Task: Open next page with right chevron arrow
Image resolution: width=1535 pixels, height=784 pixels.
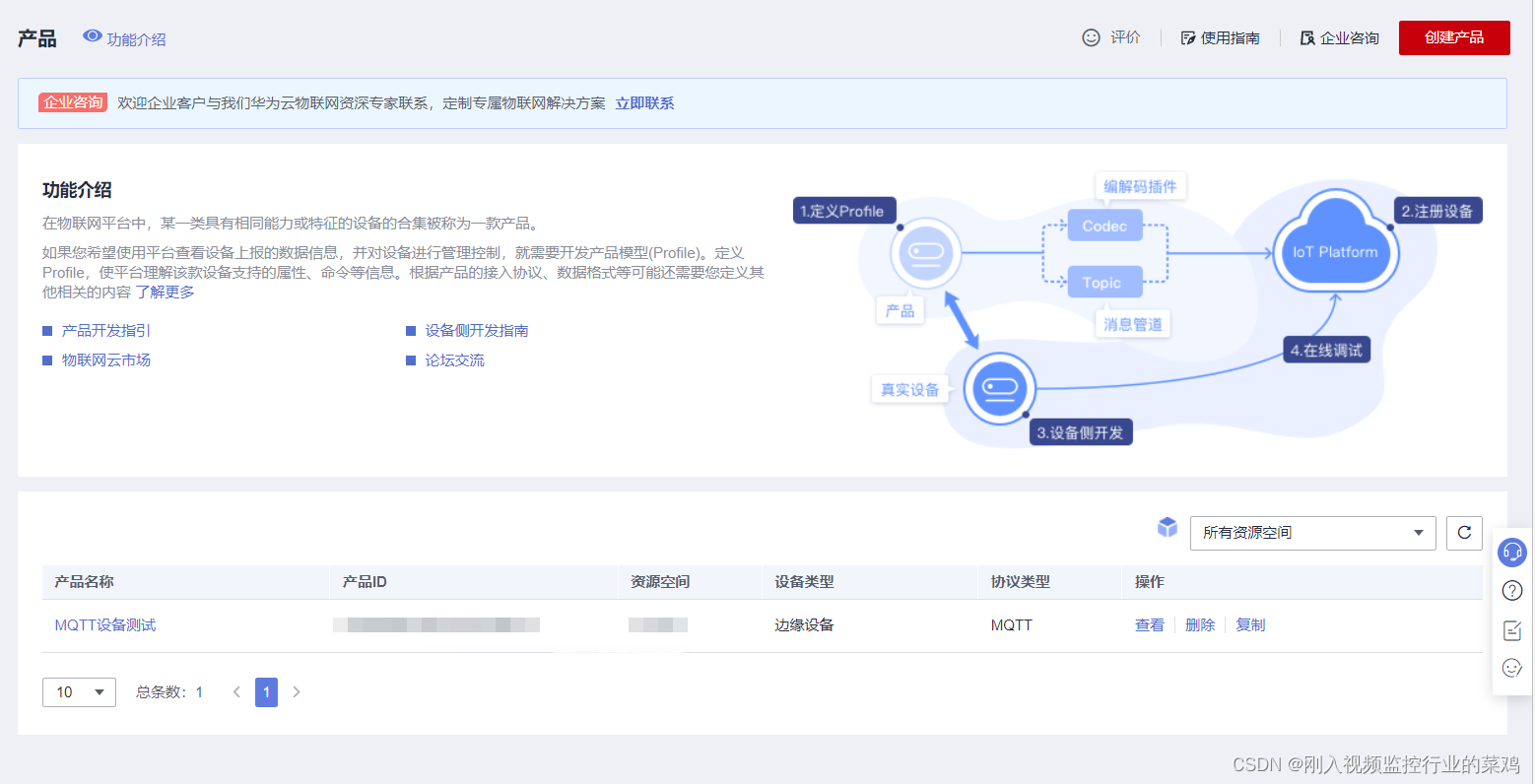Action: [297, 691]
